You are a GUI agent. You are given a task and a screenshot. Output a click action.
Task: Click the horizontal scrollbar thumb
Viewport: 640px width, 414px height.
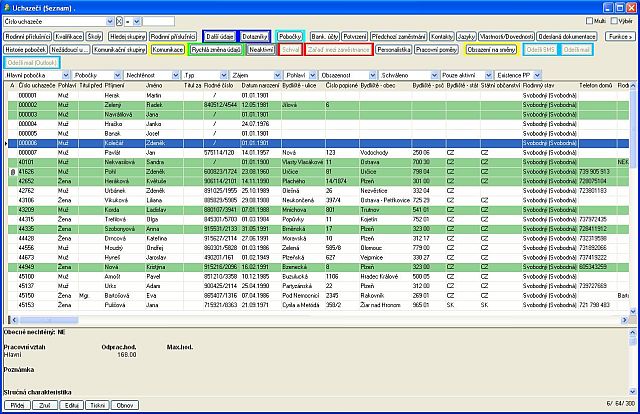[49, 320]
